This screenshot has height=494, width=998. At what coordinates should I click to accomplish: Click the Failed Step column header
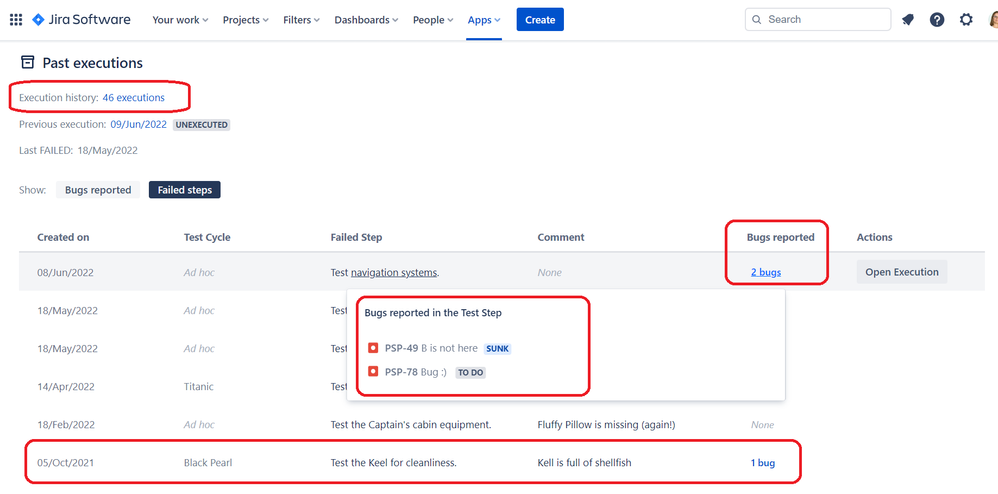356,237
